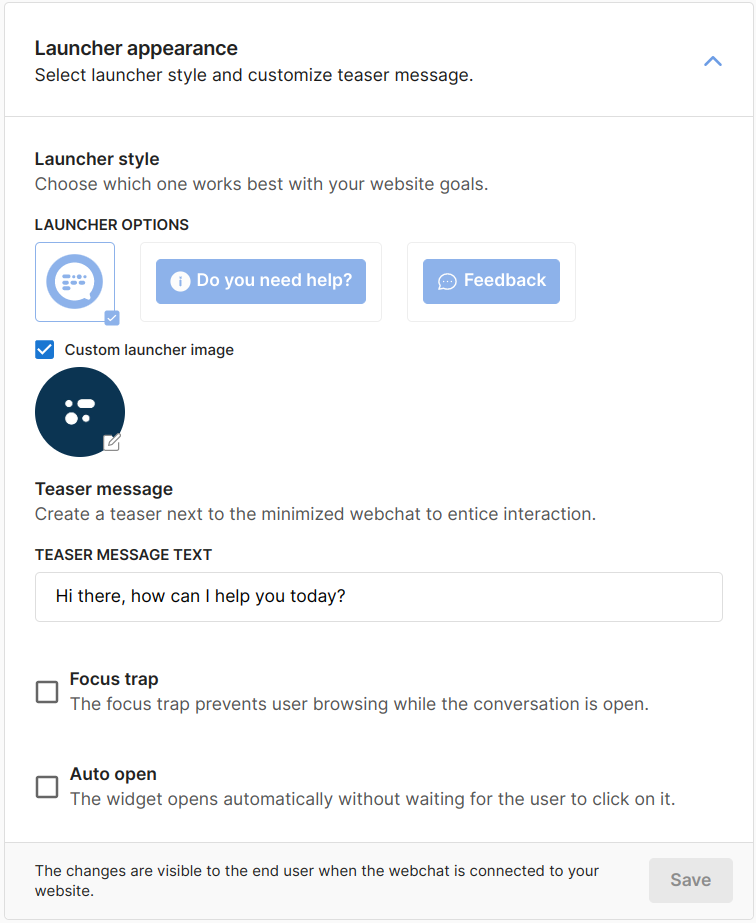Enable the Auto open checkbox

[47, 787]
